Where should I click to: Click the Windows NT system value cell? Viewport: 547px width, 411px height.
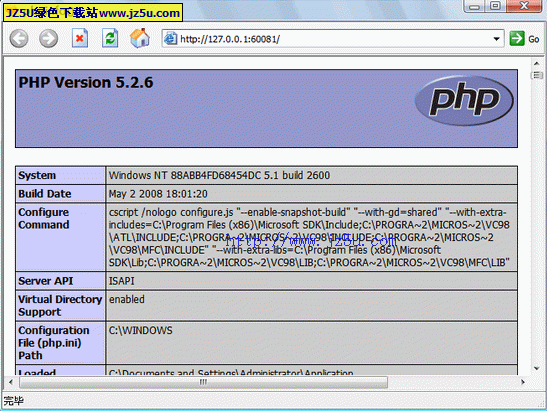(312, 175)
